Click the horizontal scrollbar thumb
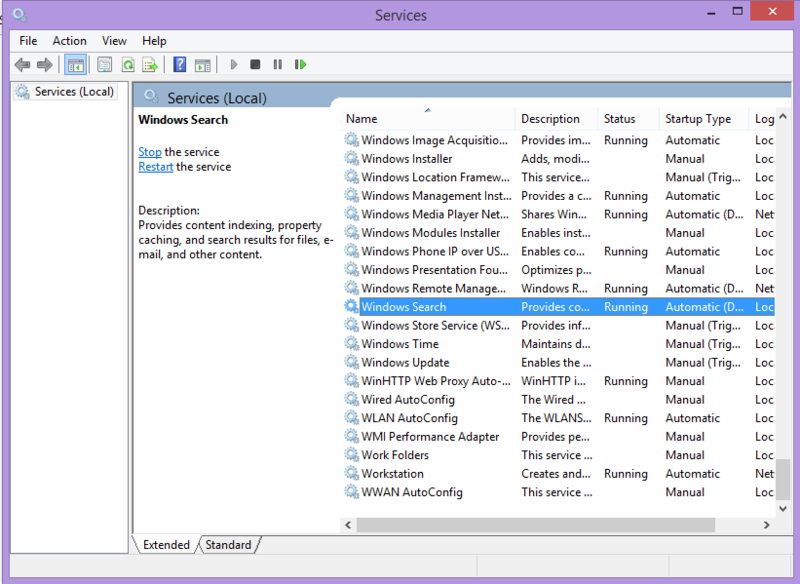Screen dimensions: 800x584 tap(536, 525)
